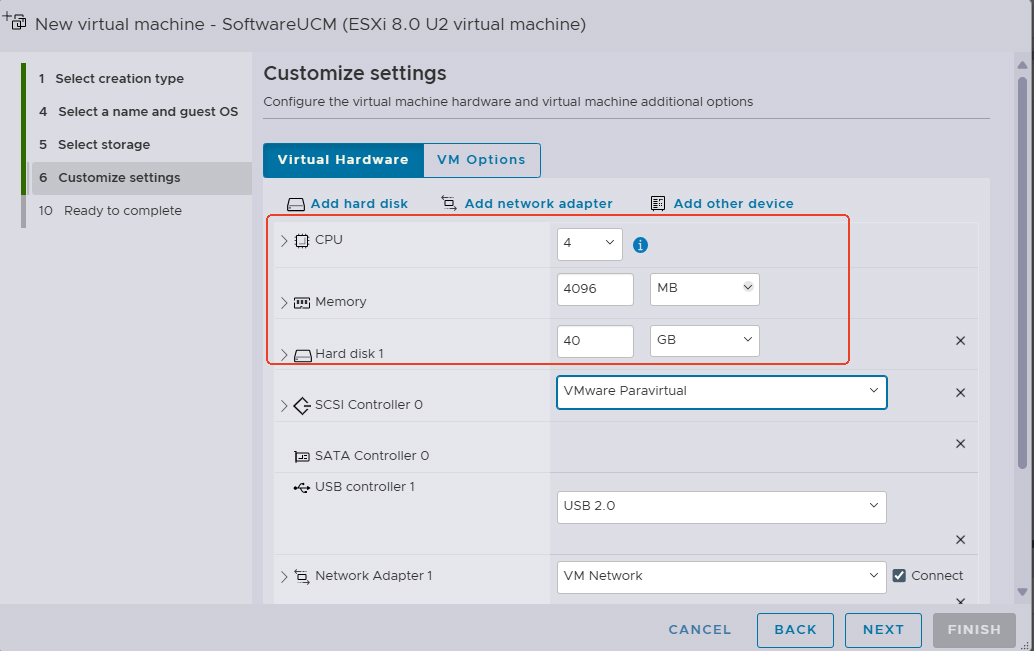
Task: Open the CPU count dropdown
Action: (590, 244)
